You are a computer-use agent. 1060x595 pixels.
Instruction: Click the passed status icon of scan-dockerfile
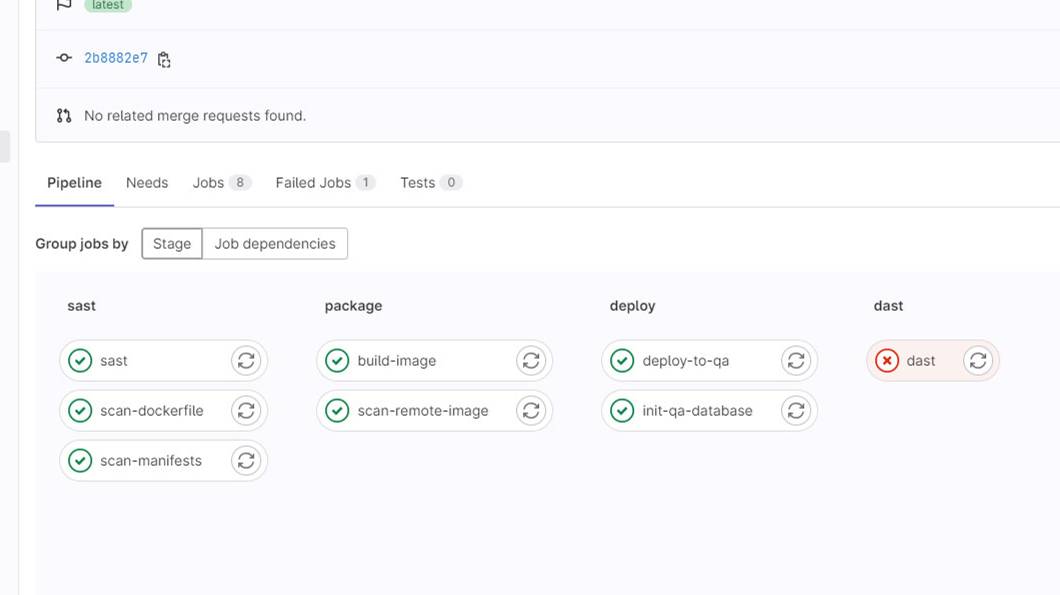point(80,410)
